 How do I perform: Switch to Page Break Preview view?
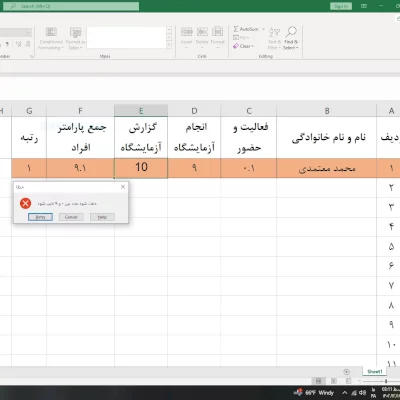348,381
